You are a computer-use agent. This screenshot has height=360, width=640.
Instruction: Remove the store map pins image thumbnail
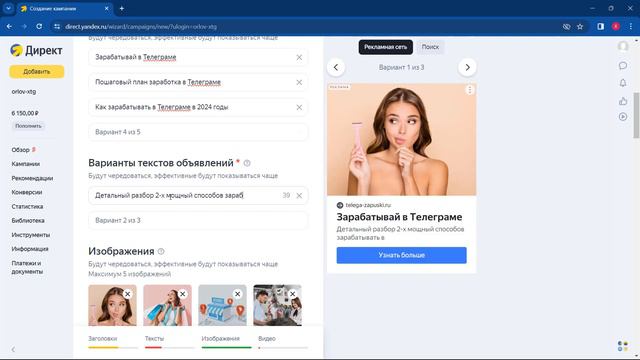point(238,294)
